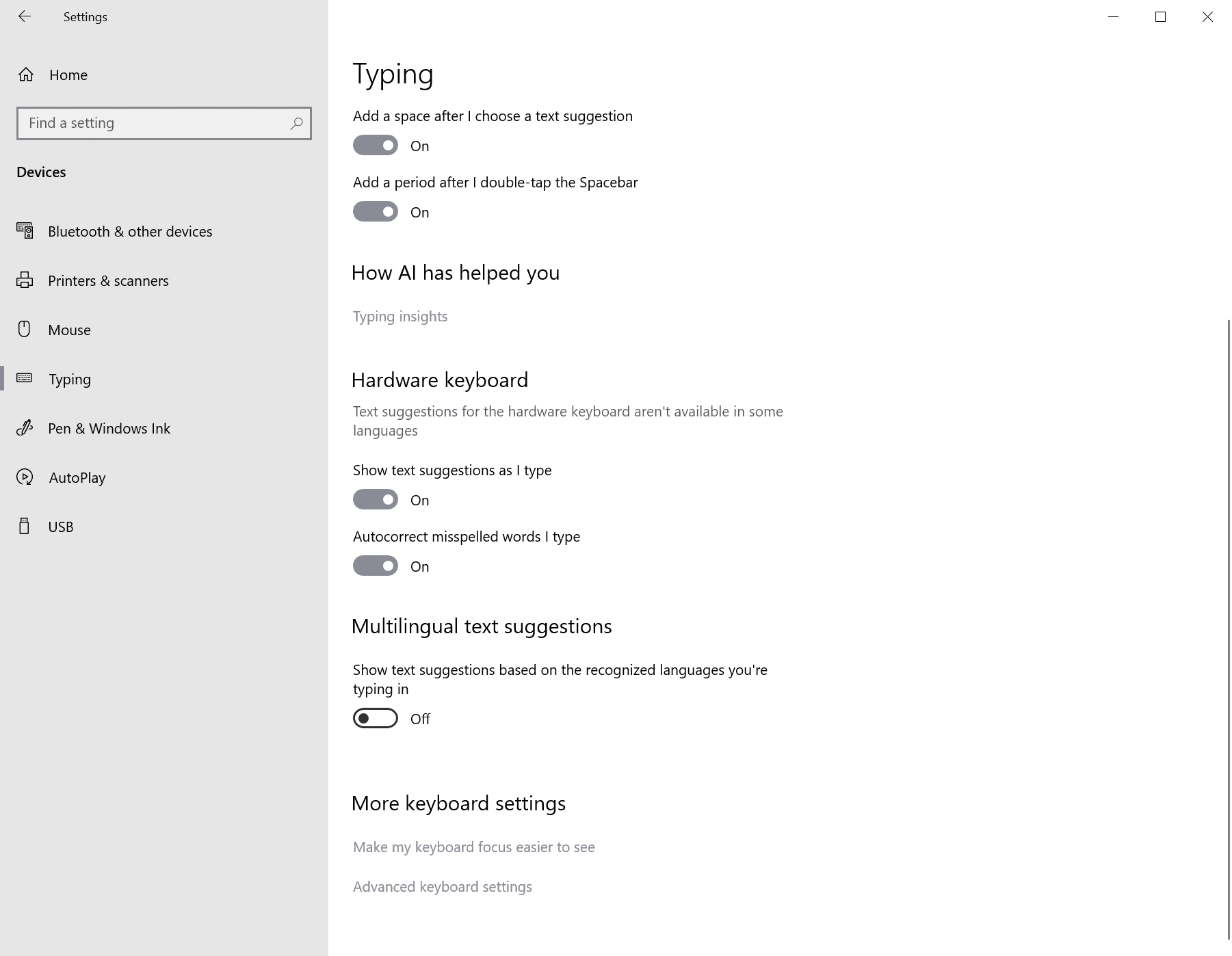Click the back arrow in Settings
Image resolution: width=1232 pixels, height=956 pixels.
(x=25, y=16)
